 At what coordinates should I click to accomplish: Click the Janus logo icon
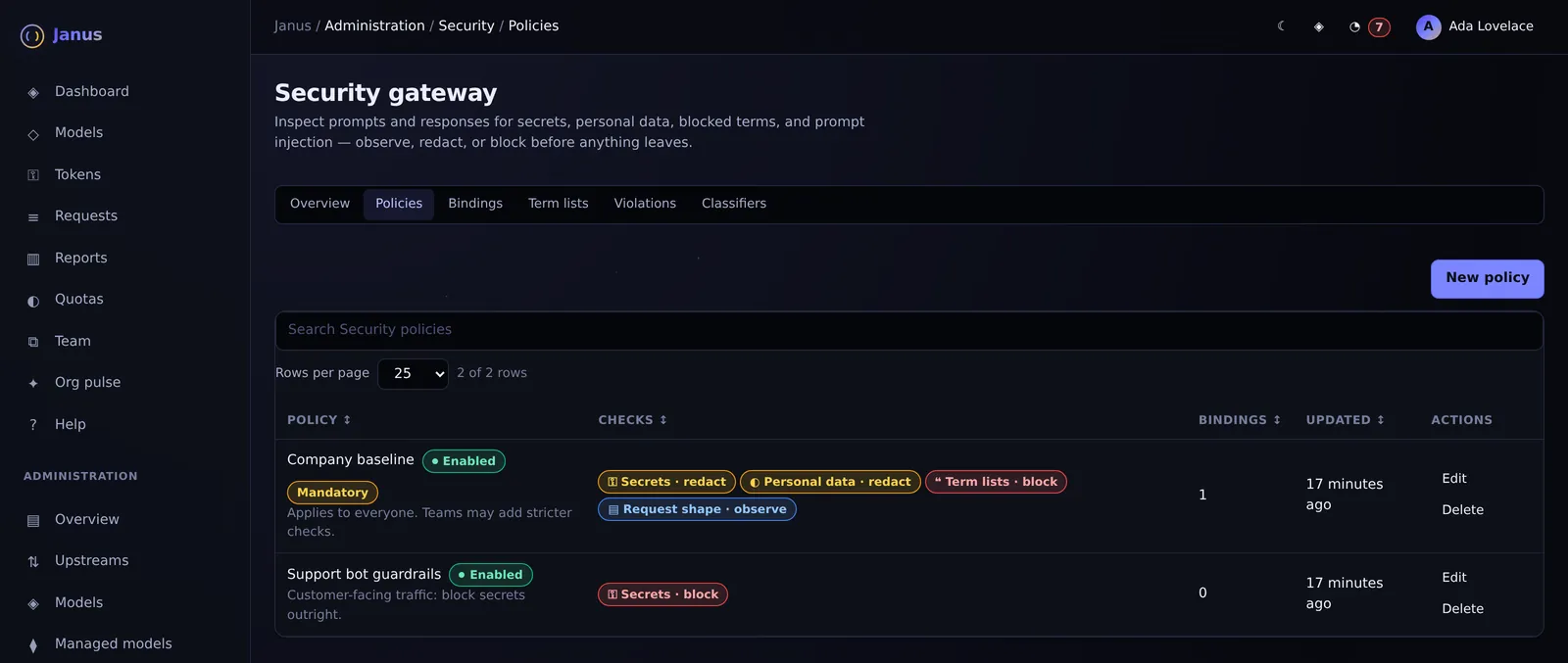click(x=32, y=36)
